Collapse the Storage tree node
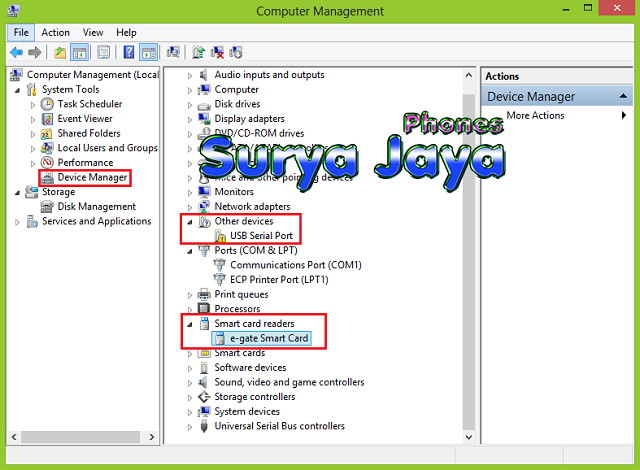 click(17, 192)
